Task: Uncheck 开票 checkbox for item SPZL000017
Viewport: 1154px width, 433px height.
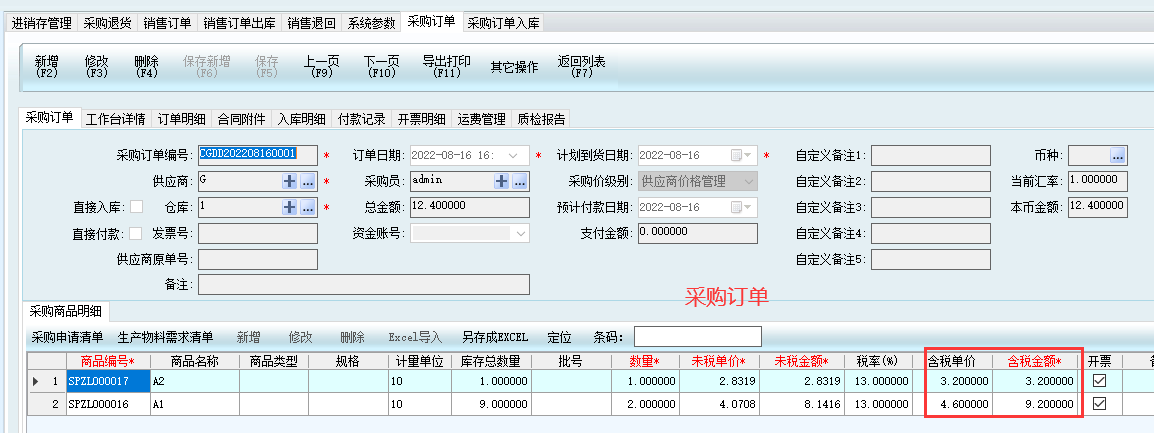Action: point(1099,381)
